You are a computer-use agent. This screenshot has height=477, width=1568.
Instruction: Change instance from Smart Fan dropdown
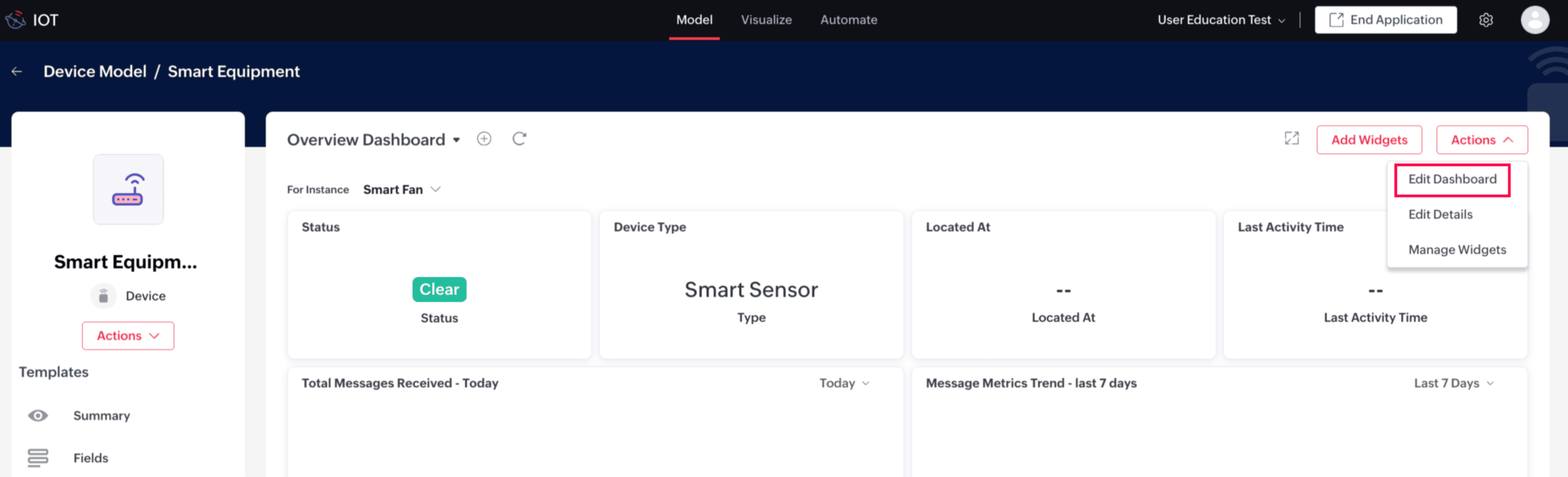point(402,190)
